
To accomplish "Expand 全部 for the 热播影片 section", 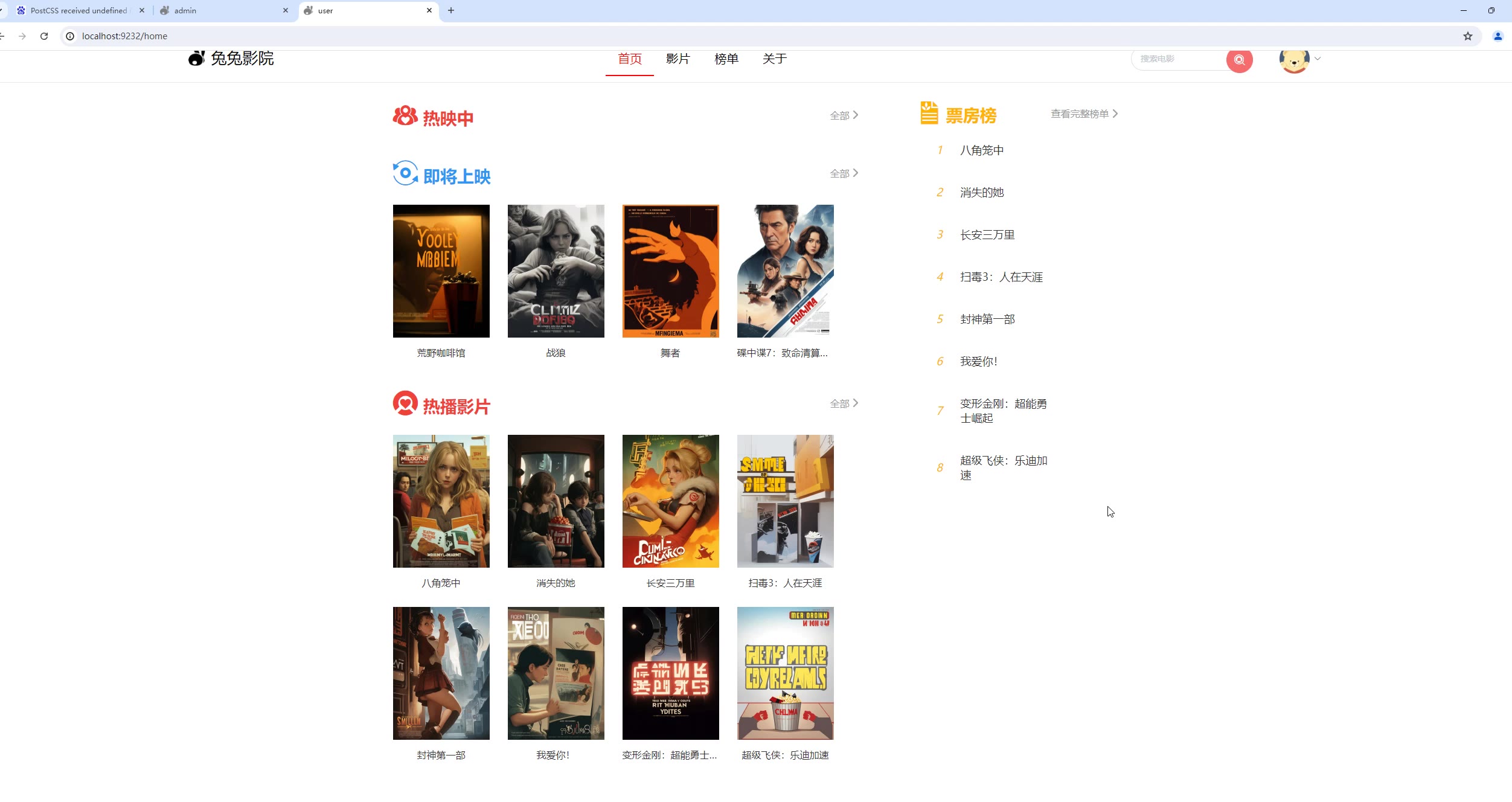I will coord(844,403).
